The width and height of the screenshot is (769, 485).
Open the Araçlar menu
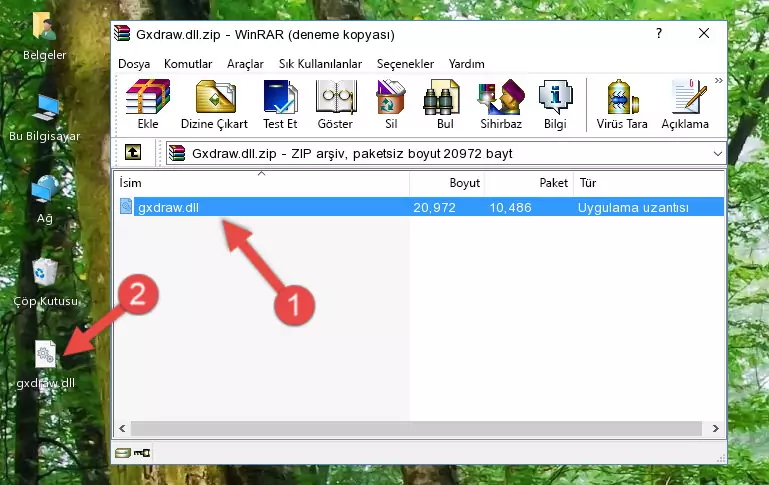coord(245,64)
